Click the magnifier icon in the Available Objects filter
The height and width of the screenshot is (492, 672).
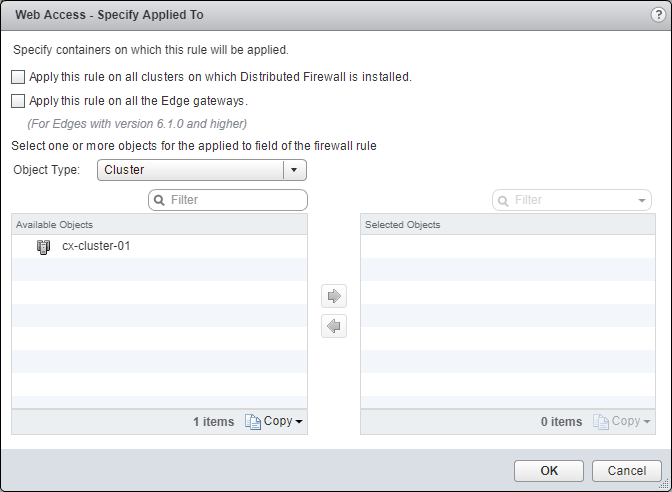tap(159, 200)
